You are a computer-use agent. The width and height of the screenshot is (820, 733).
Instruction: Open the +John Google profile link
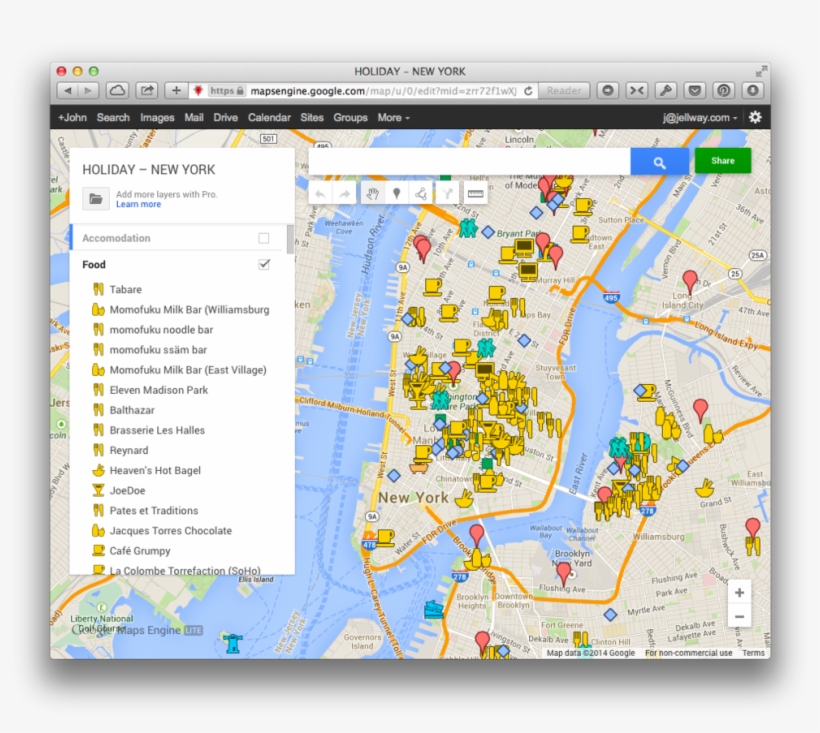click(x=72, y=118)
